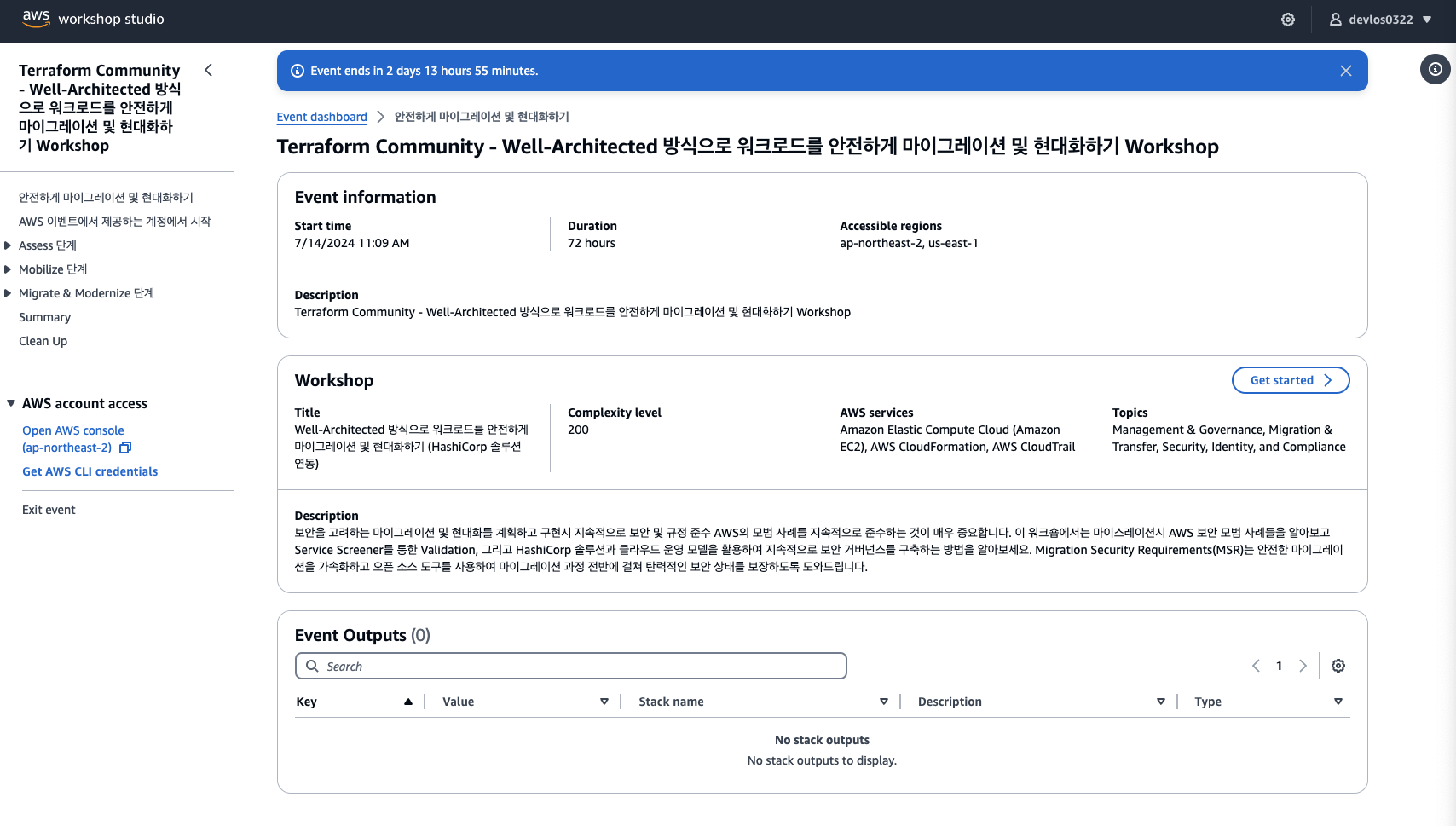The image size is (1456, 826).
Task: Collapse AWS account access section
Action: tap(11, 403)
